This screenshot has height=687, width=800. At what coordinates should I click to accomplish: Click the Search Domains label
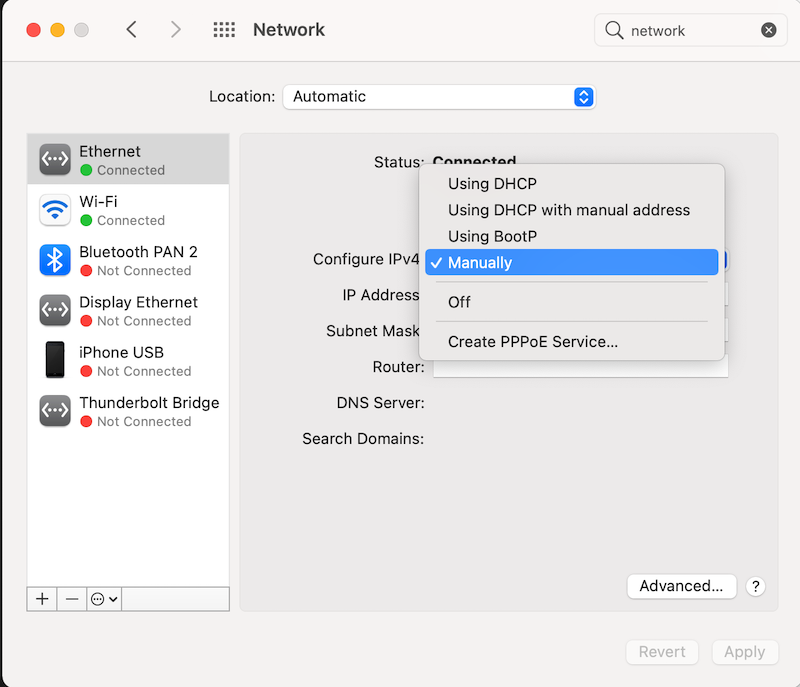click(x=363, y=439)
